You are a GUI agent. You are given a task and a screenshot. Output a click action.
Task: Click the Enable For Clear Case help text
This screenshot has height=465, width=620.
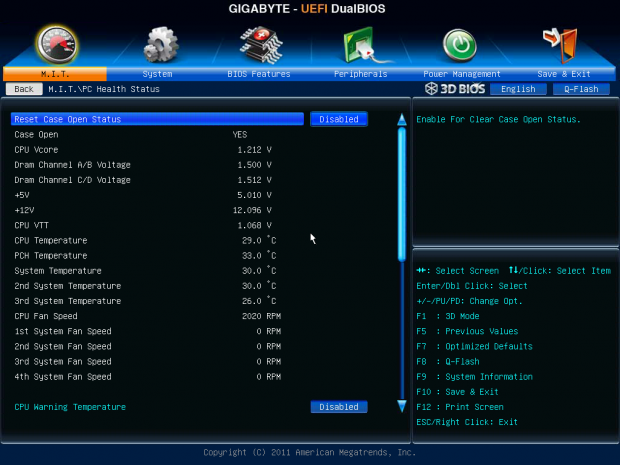point(498,119)
